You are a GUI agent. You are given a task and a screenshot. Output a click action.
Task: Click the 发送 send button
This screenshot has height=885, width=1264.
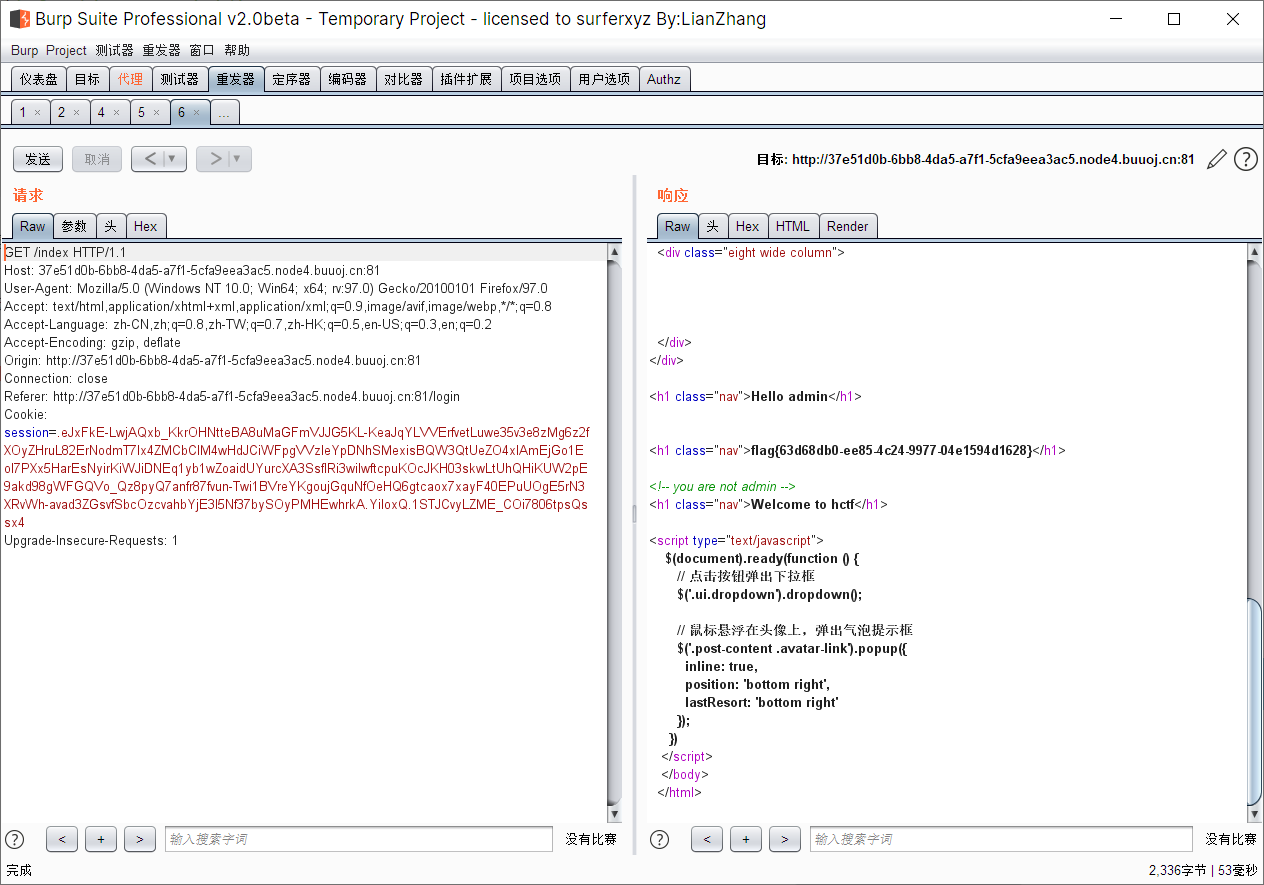(38, 159)
